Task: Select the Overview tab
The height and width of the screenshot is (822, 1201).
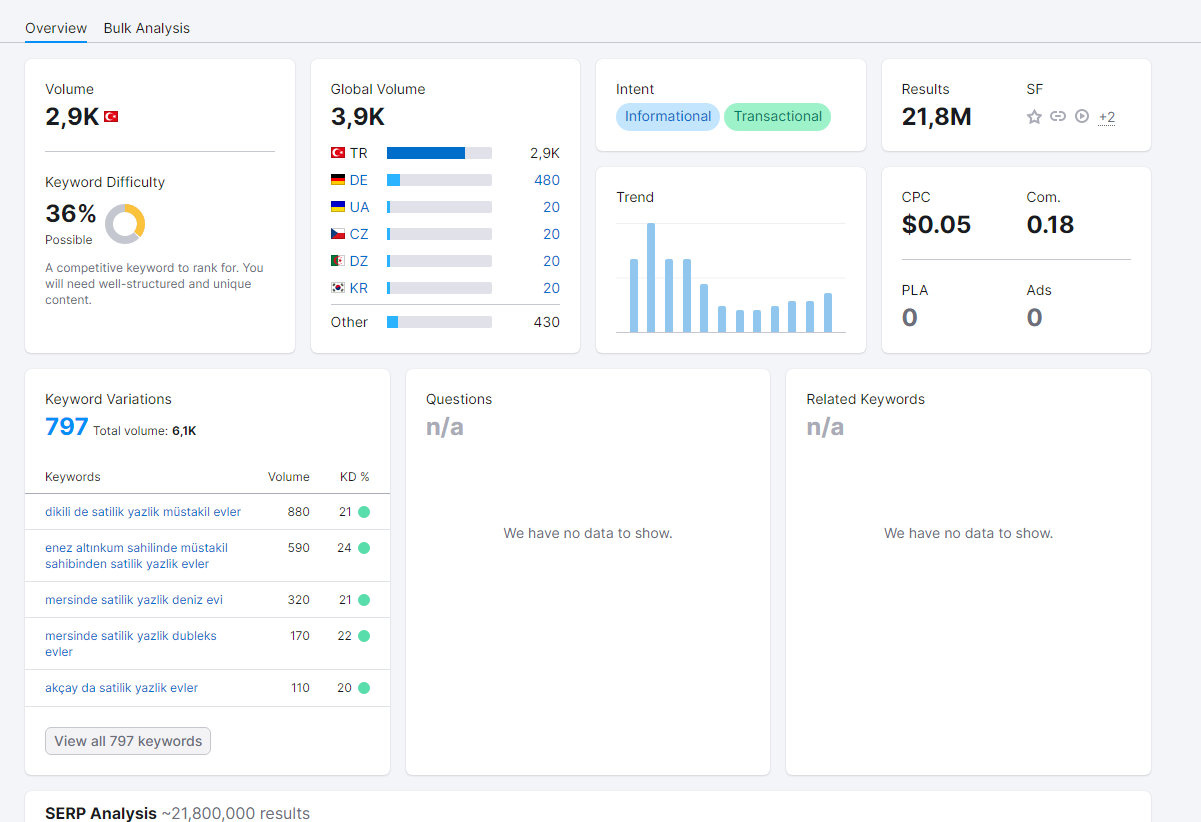Action: [x=56, y=28]
